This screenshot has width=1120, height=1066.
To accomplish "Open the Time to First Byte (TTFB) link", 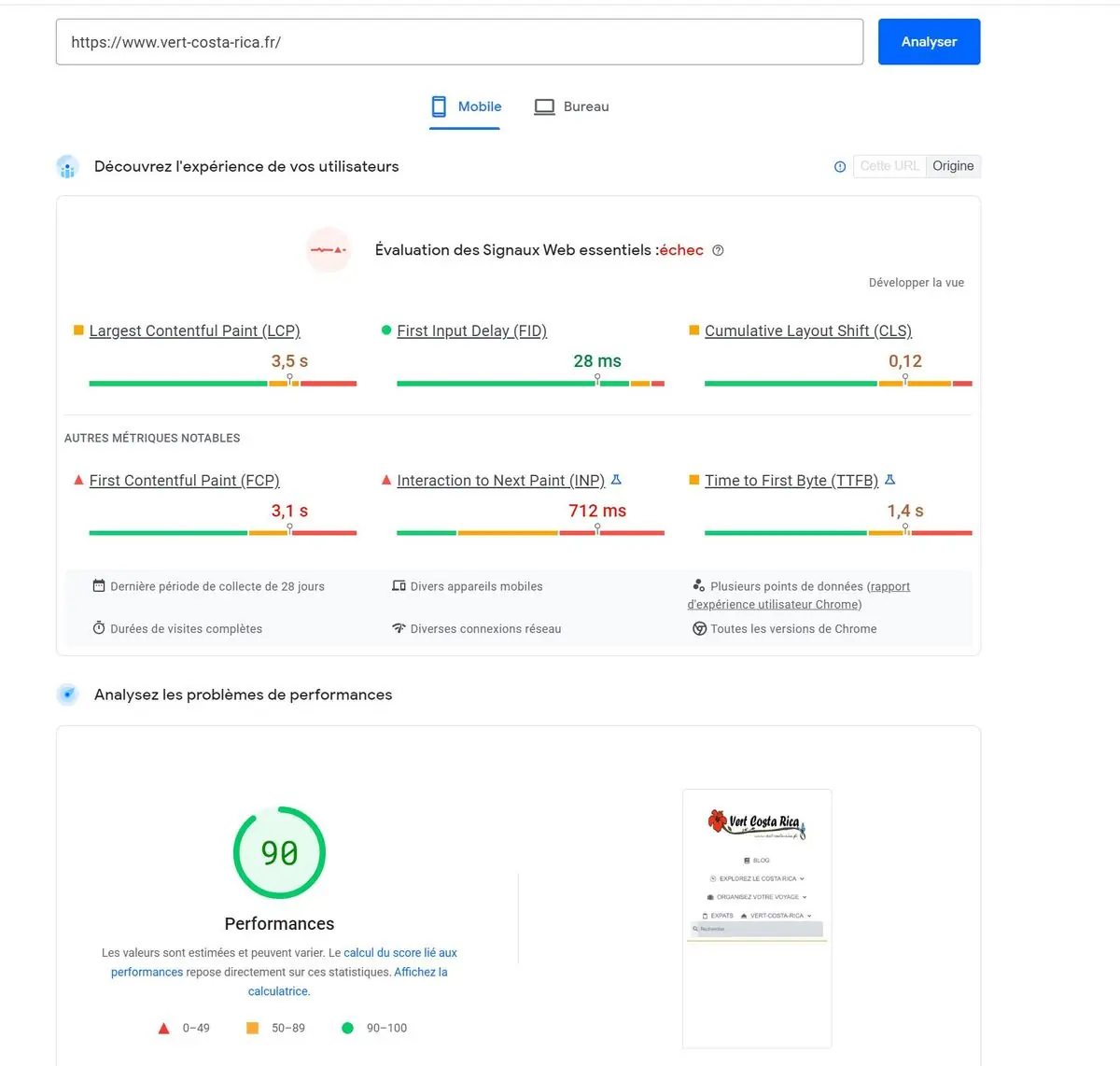I will point(791,480).
